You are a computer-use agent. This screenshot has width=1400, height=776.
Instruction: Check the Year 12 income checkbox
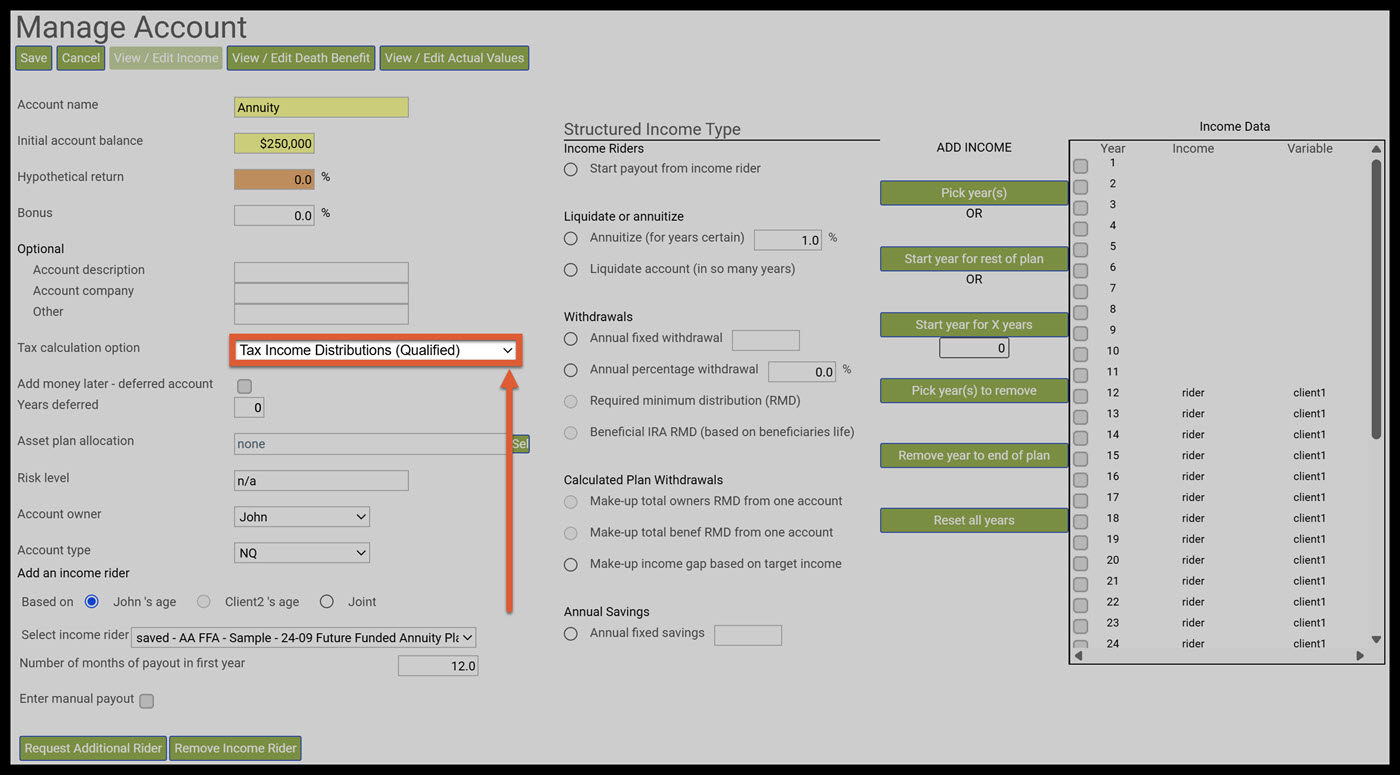[1081, 396]
